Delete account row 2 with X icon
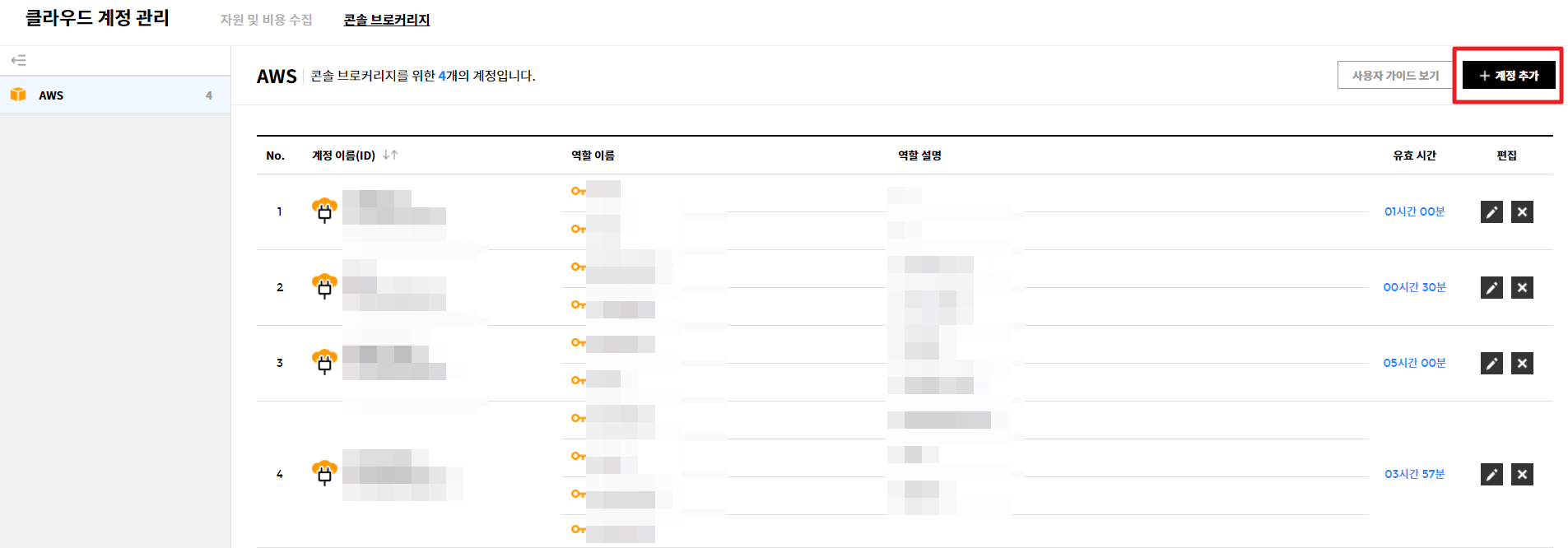The width and height of the screenshot is (1568, 548). (x=1522, y=288)
